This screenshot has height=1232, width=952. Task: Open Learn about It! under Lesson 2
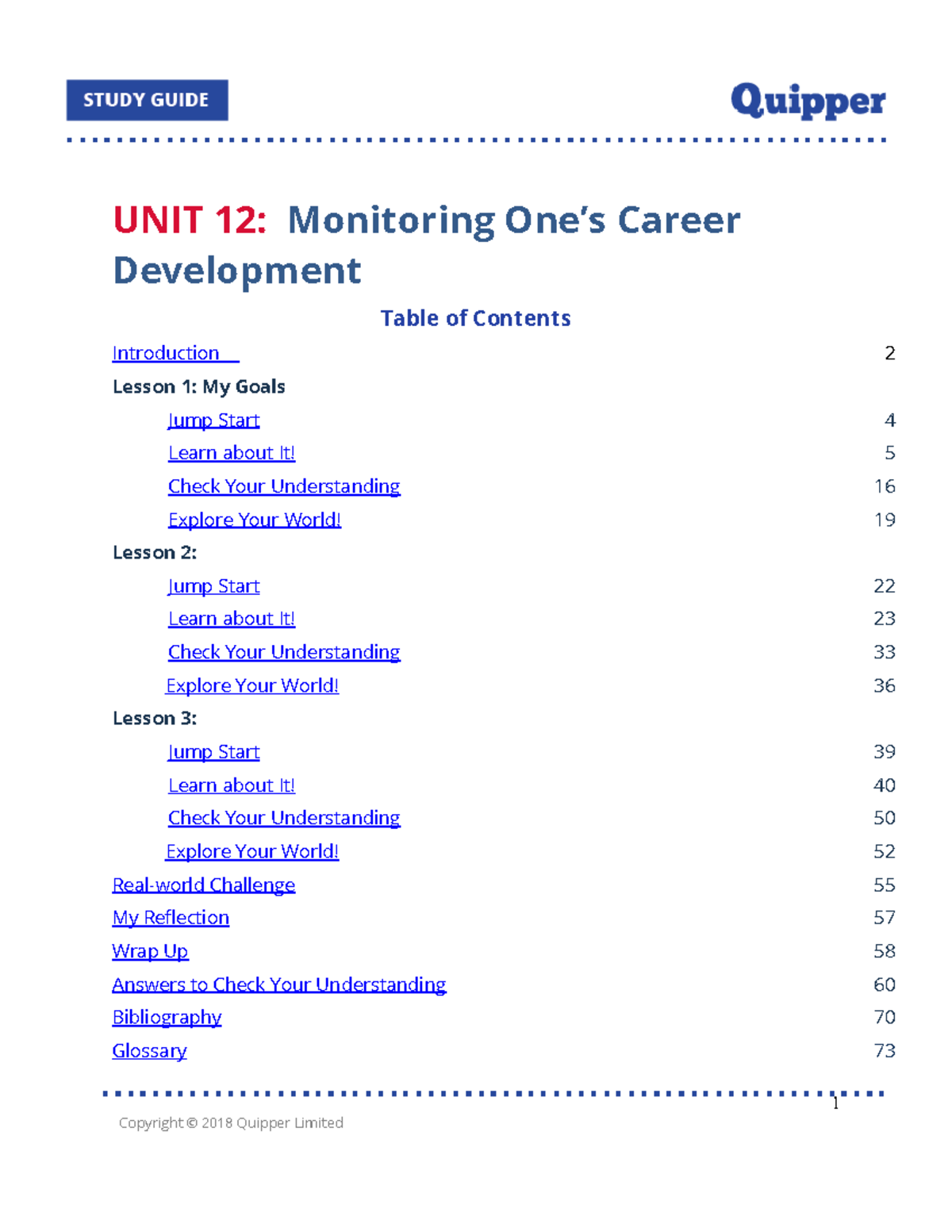231,618
